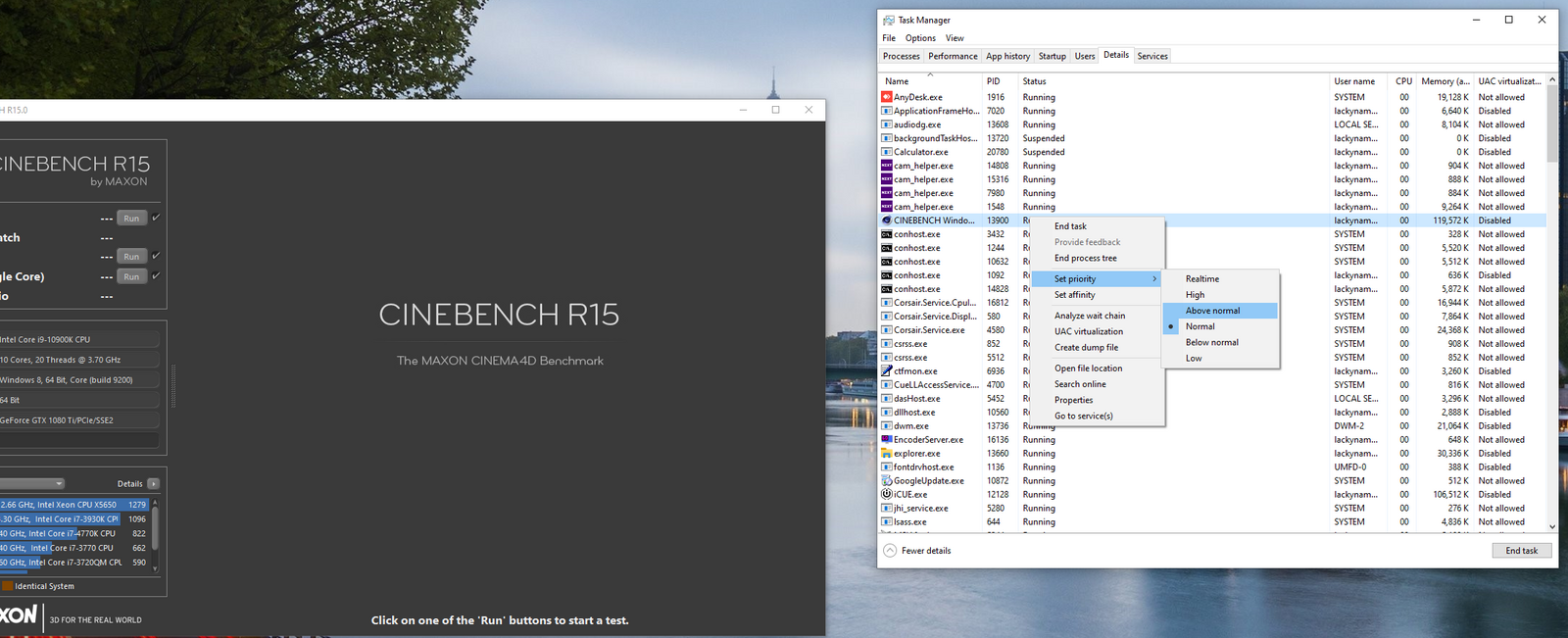Screen dimensions: 1568x638
Task: Switch to the Startup tab
Action: click(1053, 56)
